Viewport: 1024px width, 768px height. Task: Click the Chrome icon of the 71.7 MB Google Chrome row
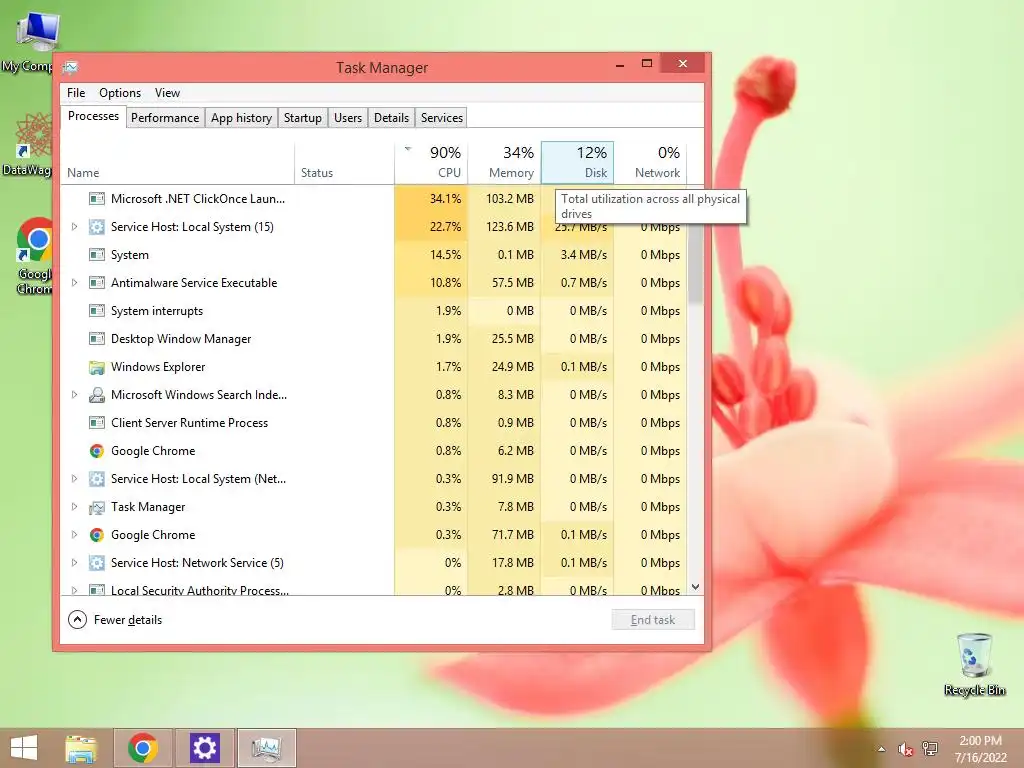tap(97, 535)
